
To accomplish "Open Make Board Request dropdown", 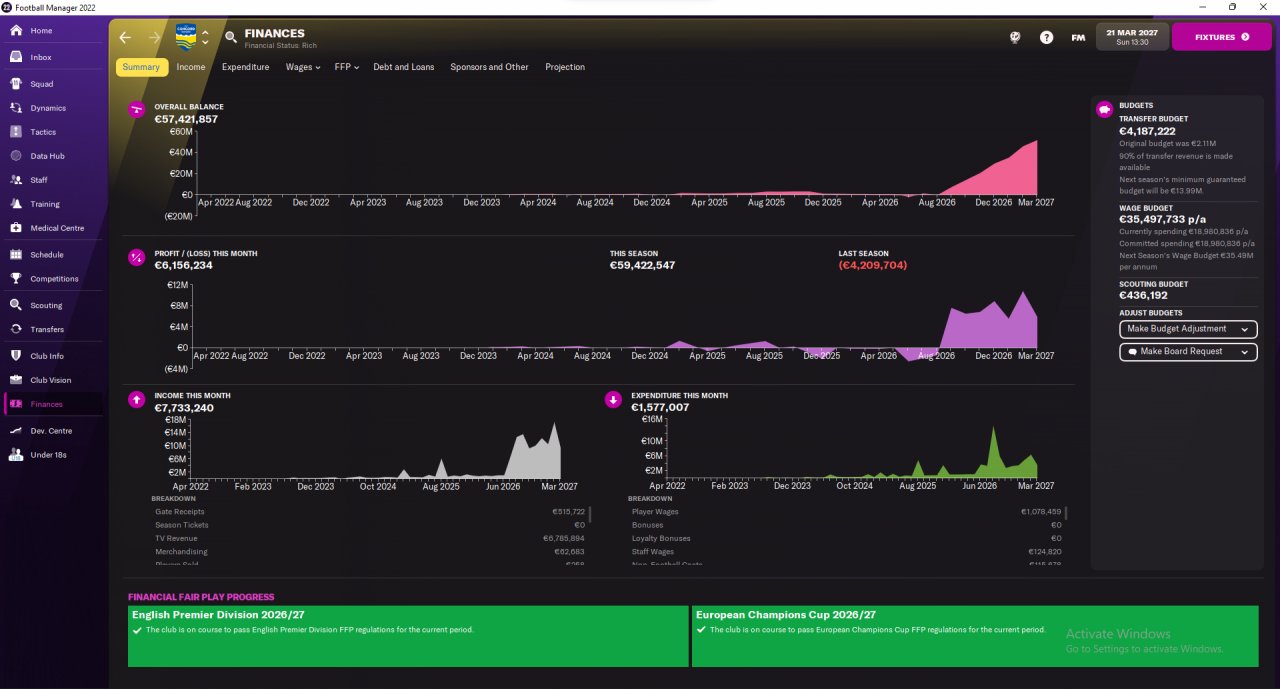I will click(1188, 352).
